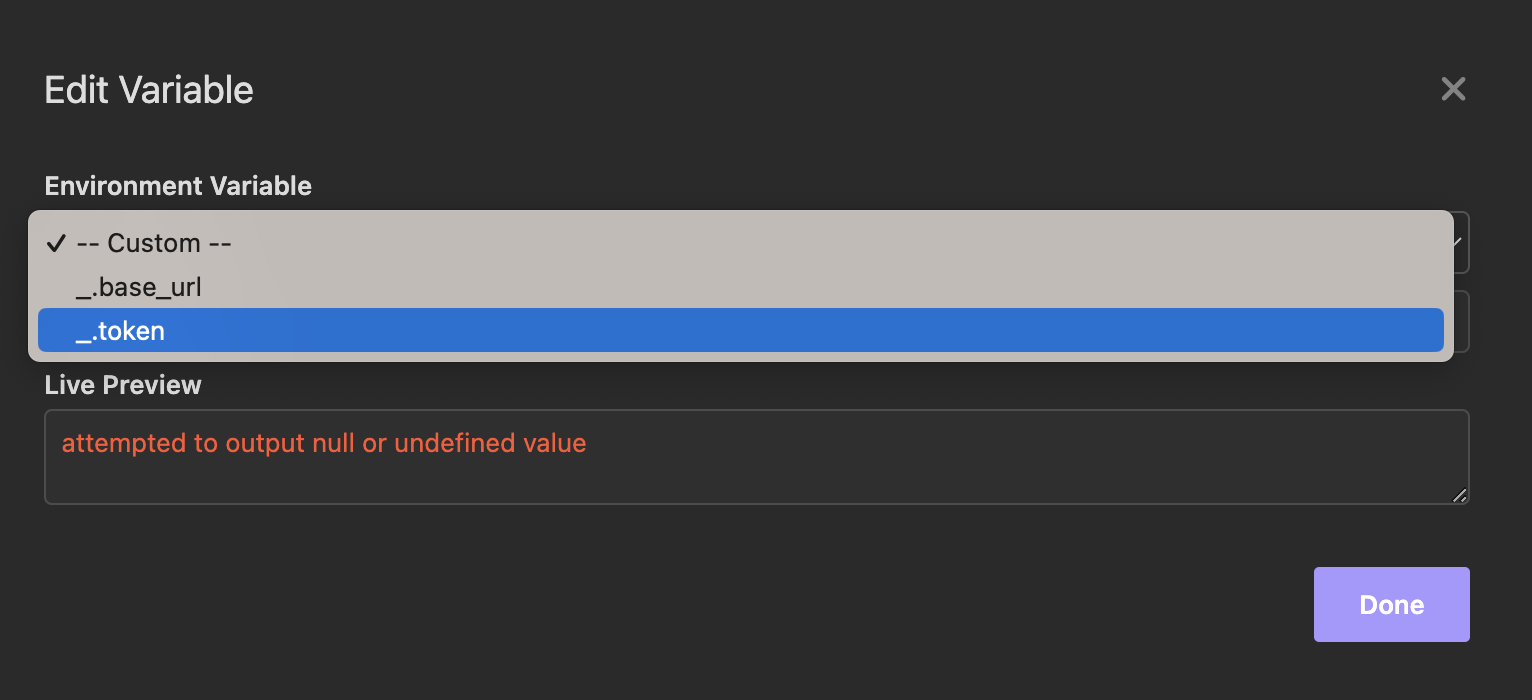This screenshot has width=1532, height=700.
Task: Click empty row space right of _.base_url
Action: click(800, 288)
